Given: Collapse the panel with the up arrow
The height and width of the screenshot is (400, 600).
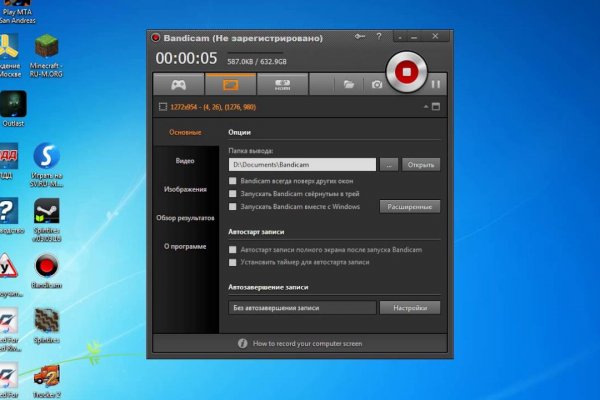Looking at the screenshot, I should tap(424, 107).
